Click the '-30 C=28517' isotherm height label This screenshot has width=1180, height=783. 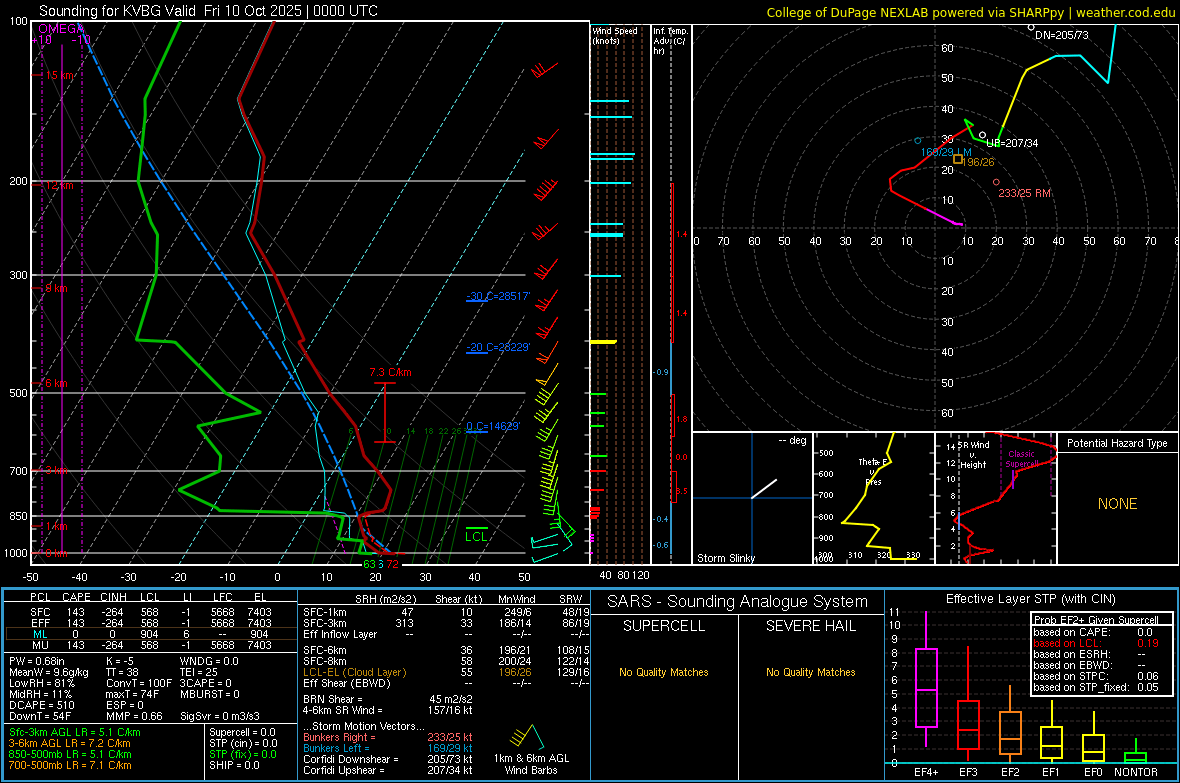pos(498,296)
